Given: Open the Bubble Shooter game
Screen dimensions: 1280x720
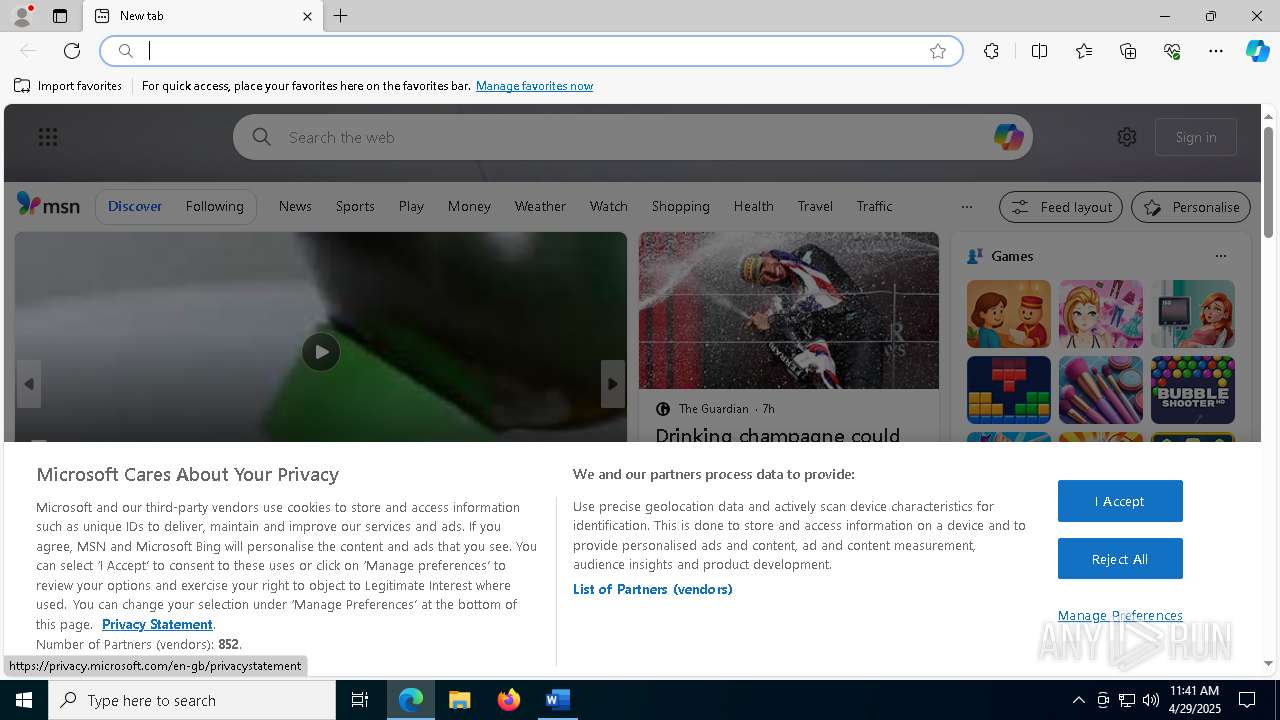Looking at the screenshot, I should coord(1192,390).
